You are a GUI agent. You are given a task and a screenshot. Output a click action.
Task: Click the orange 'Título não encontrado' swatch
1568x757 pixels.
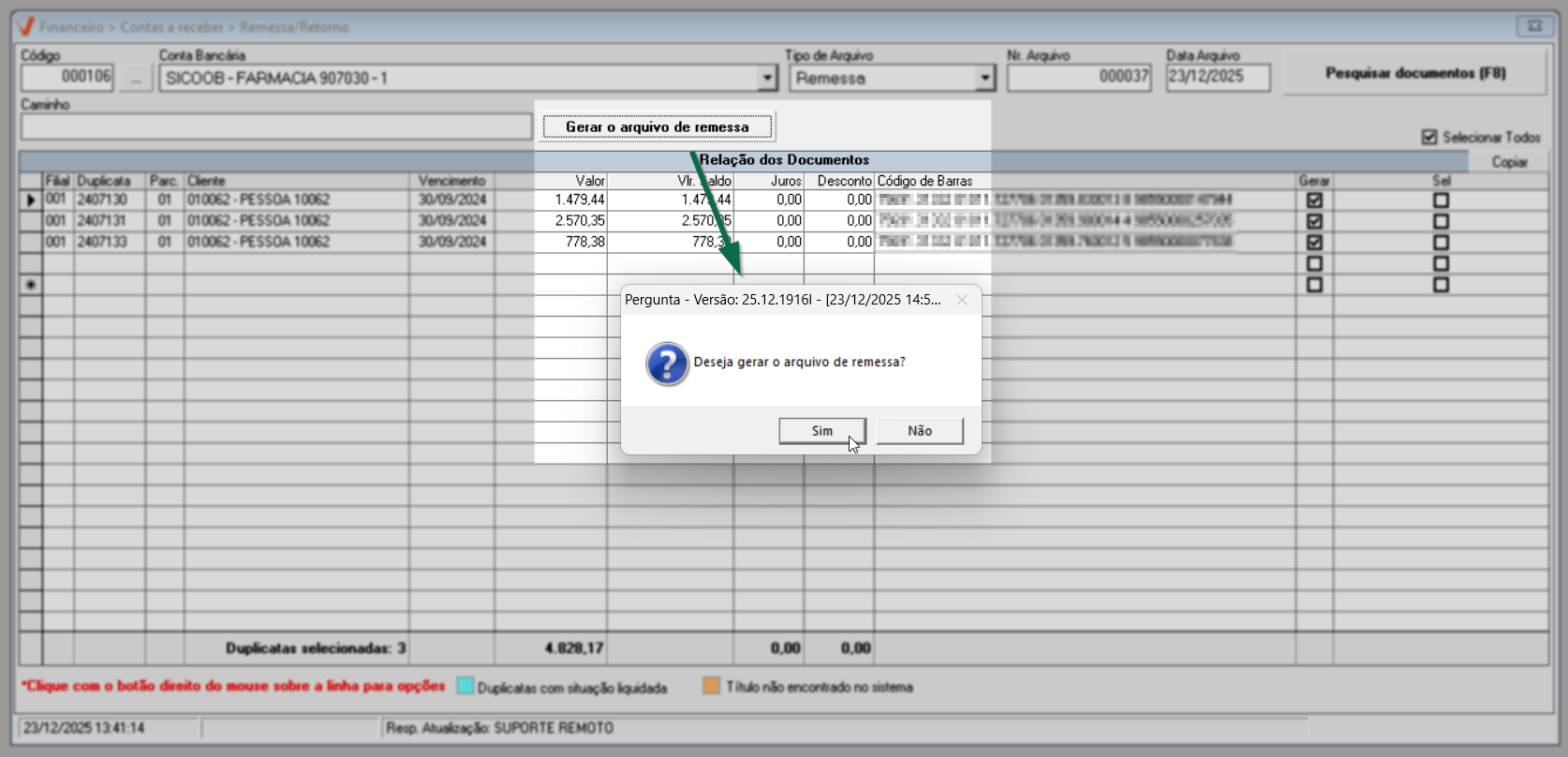coord(712,686)
